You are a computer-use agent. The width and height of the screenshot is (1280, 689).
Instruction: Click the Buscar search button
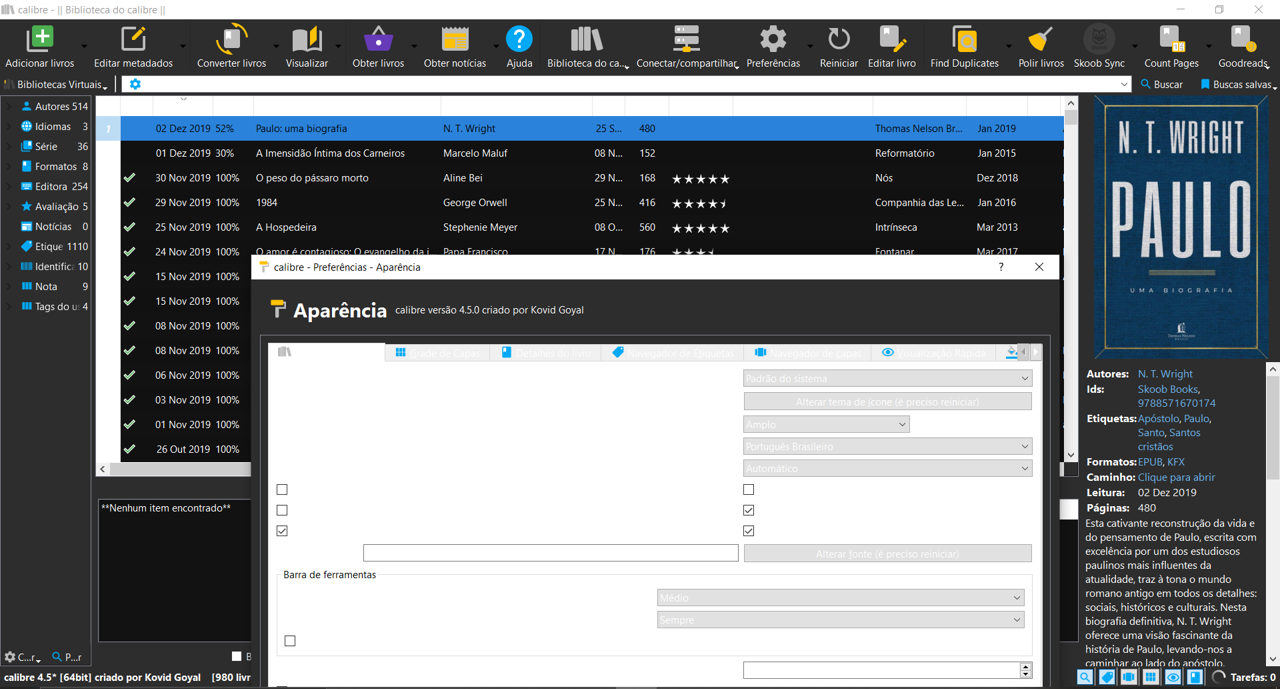[1161, 85]
